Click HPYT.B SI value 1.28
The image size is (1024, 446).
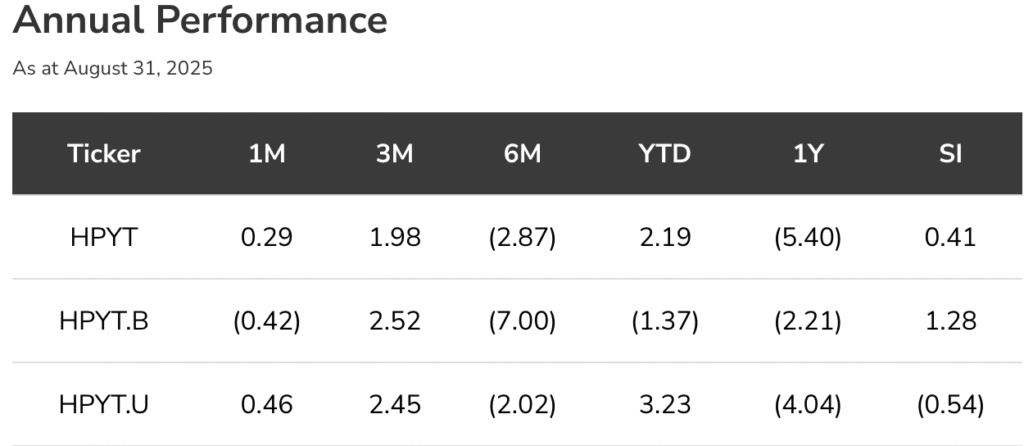click(950, 321)
